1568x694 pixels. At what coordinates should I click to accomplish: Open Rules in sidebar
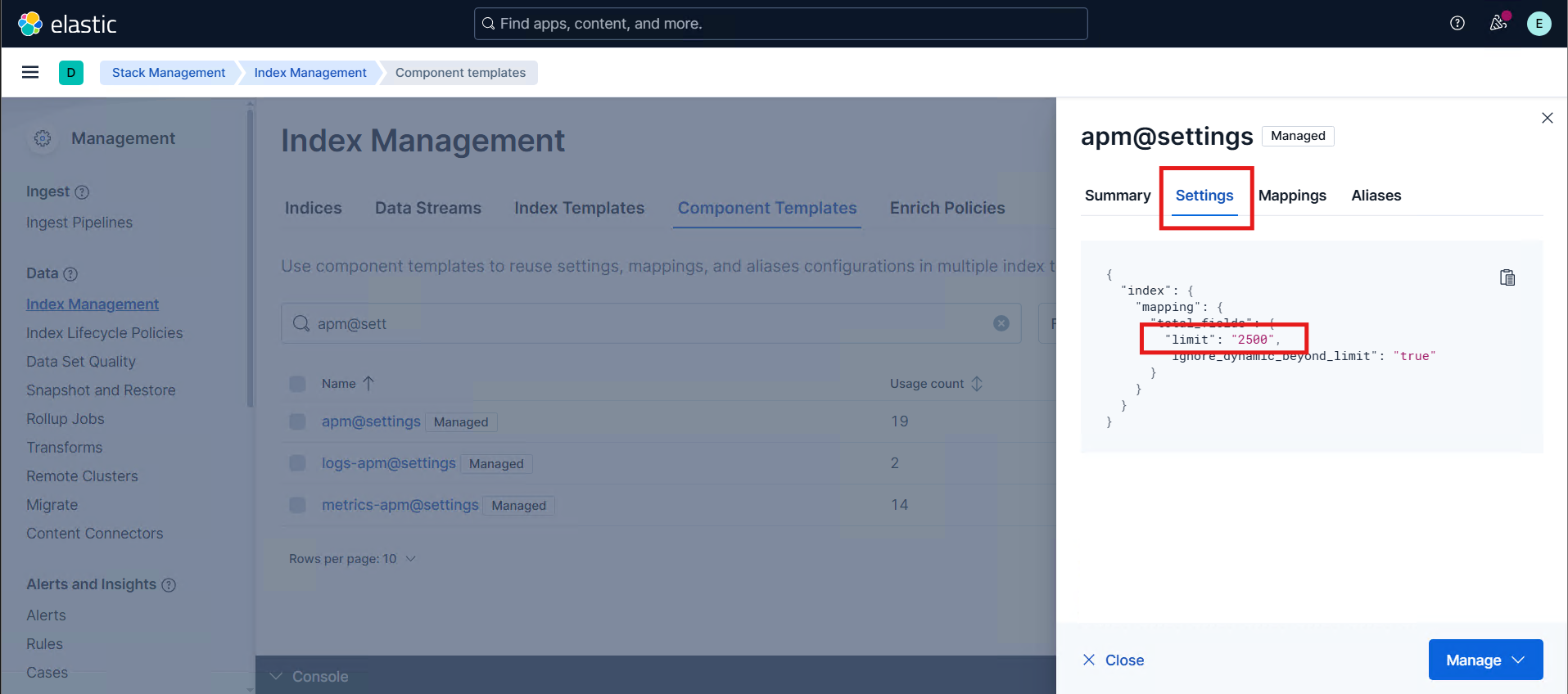[x=44, y=644]
